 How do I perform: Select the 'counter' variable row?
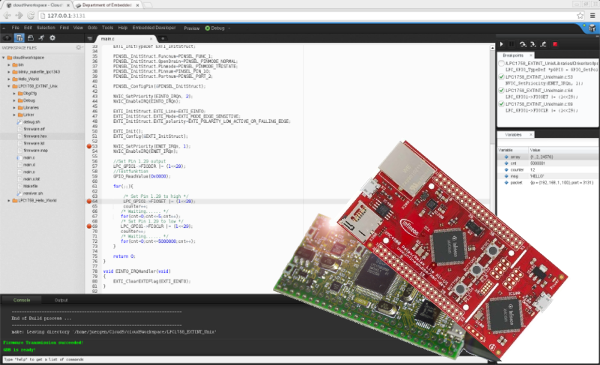point(548,170)
